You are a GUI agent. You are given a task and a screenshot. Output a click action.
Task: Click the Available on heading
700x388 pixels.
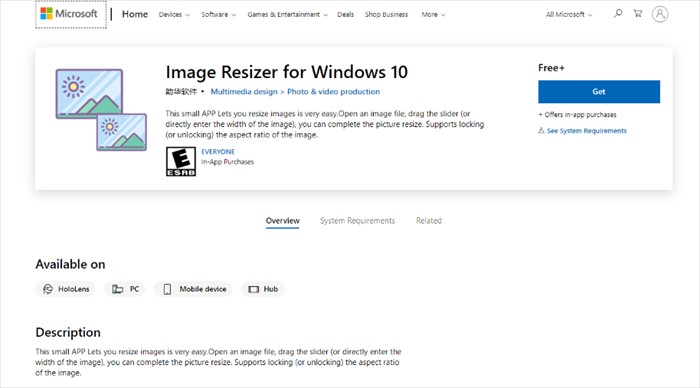[71, 264]
